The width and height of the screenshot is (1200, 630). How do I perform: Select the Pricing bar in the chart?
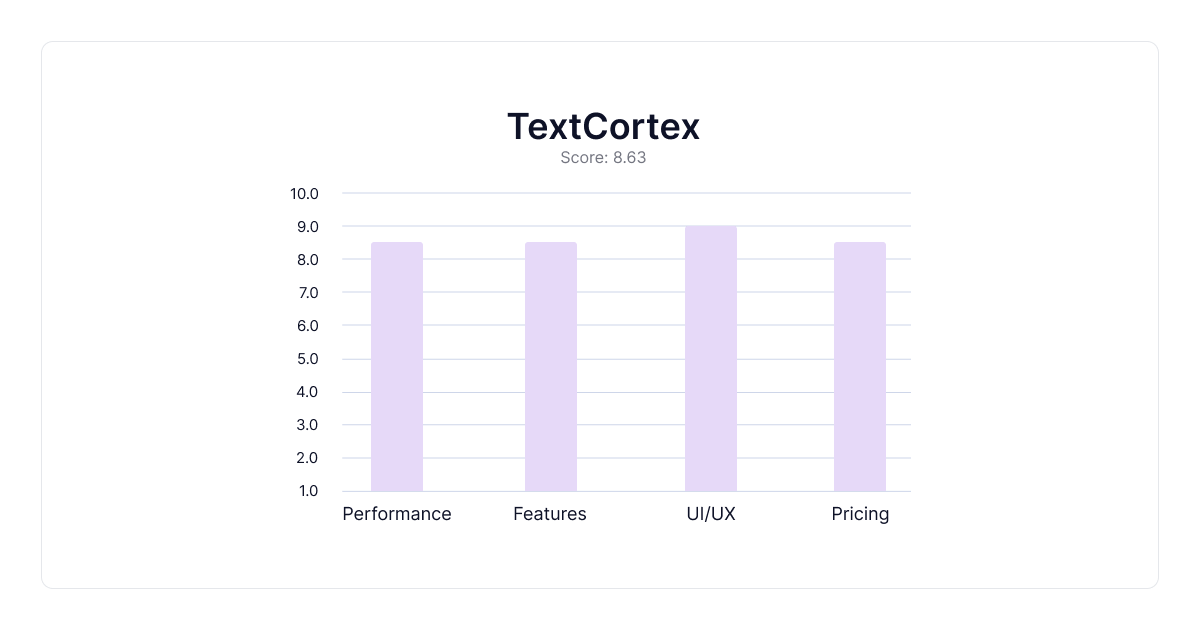click(860, 366)
